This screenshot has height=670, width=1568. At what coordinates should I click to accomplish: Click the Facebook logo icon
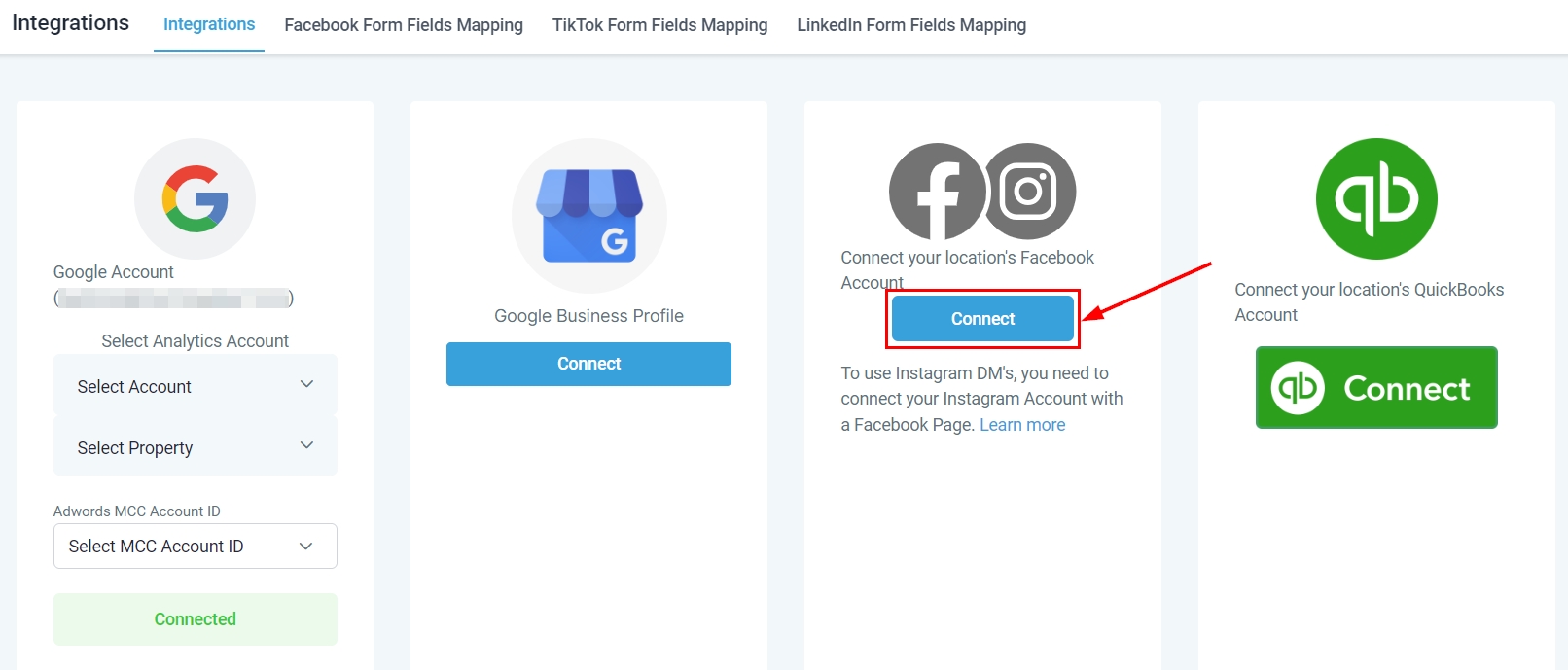coord(937,192)
